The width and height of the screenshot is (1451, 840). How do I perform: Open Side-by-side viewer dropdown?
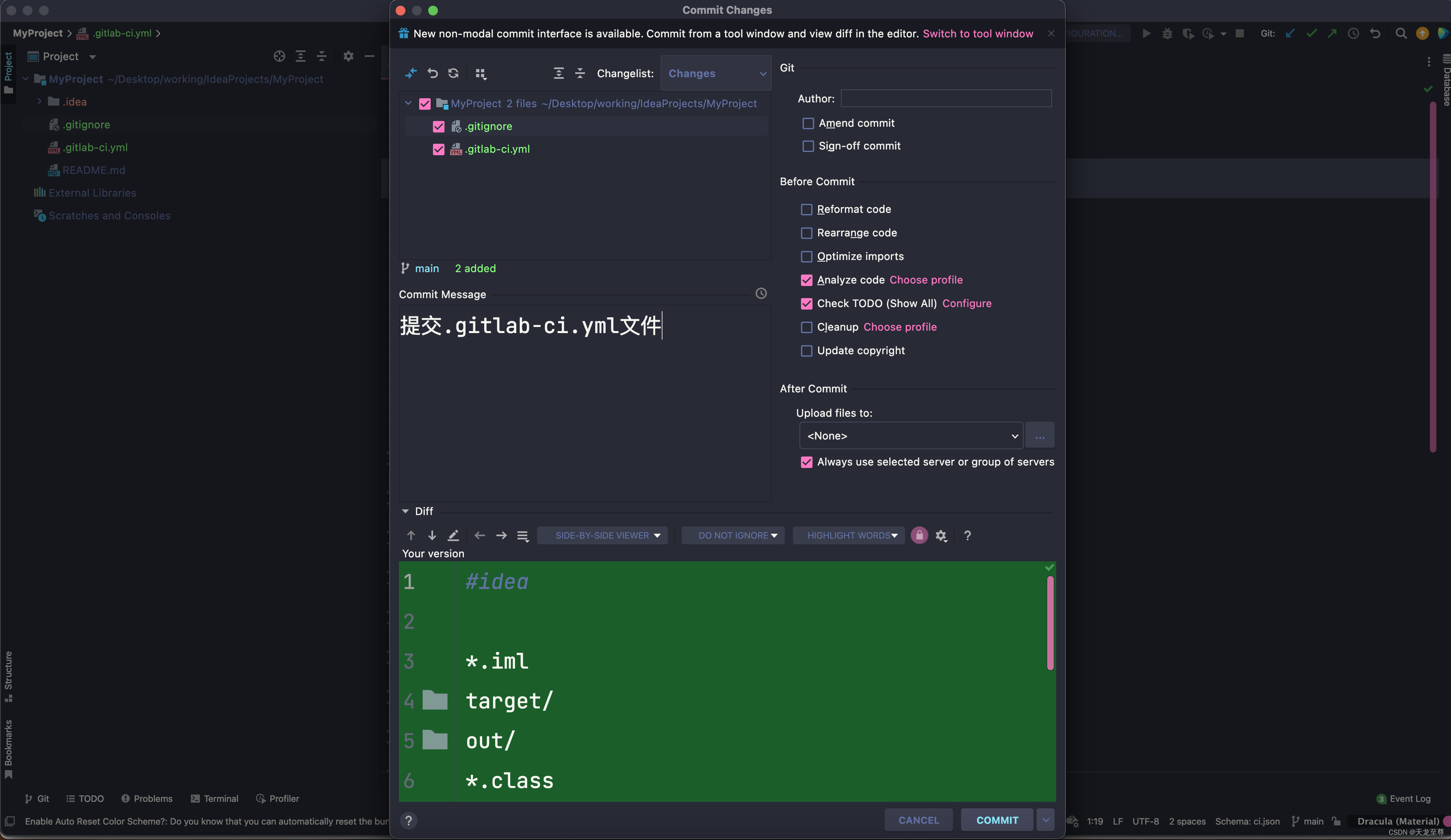pos(602,535)
